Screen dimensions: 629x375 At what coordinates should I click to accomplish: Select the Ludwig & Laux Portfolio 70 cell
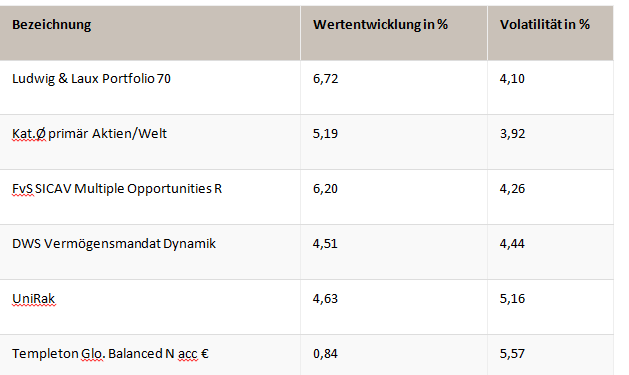tap(150, 87)
